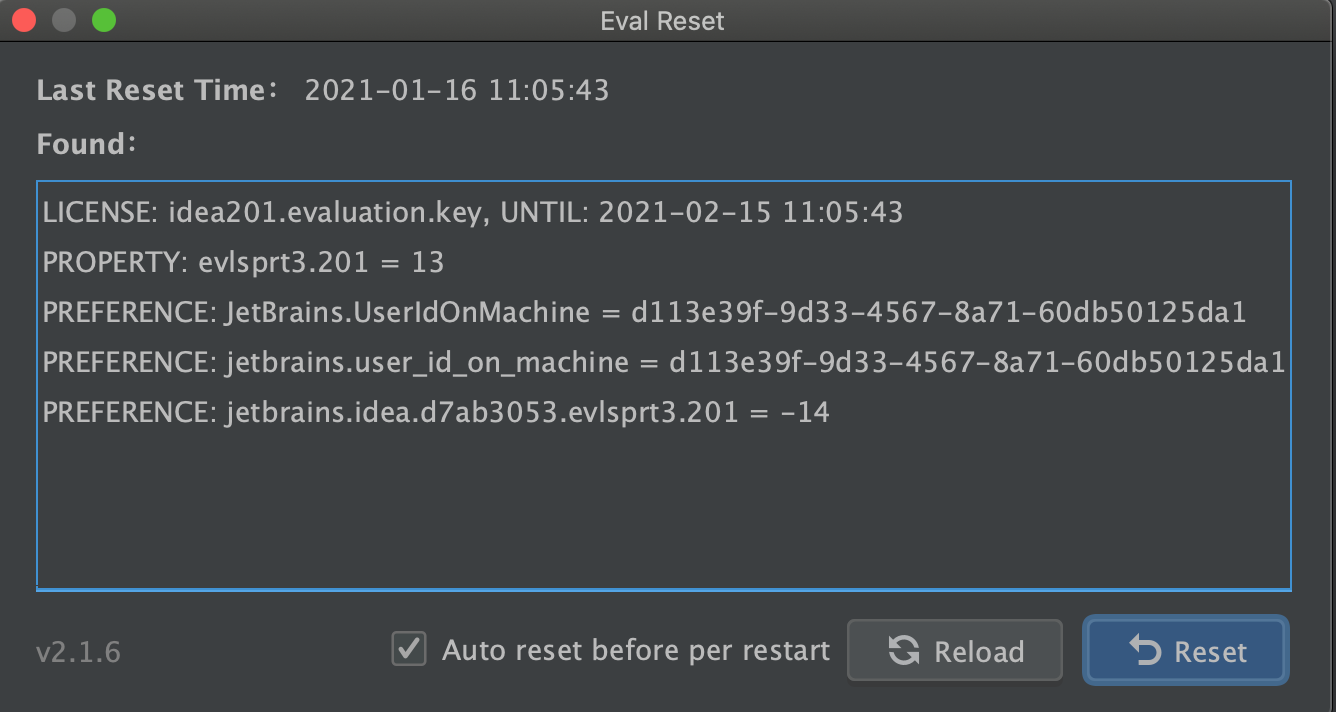Click the "Eval Reset" window title
This screenshot has width=1336, height=712.
click(x=662, y=21)
